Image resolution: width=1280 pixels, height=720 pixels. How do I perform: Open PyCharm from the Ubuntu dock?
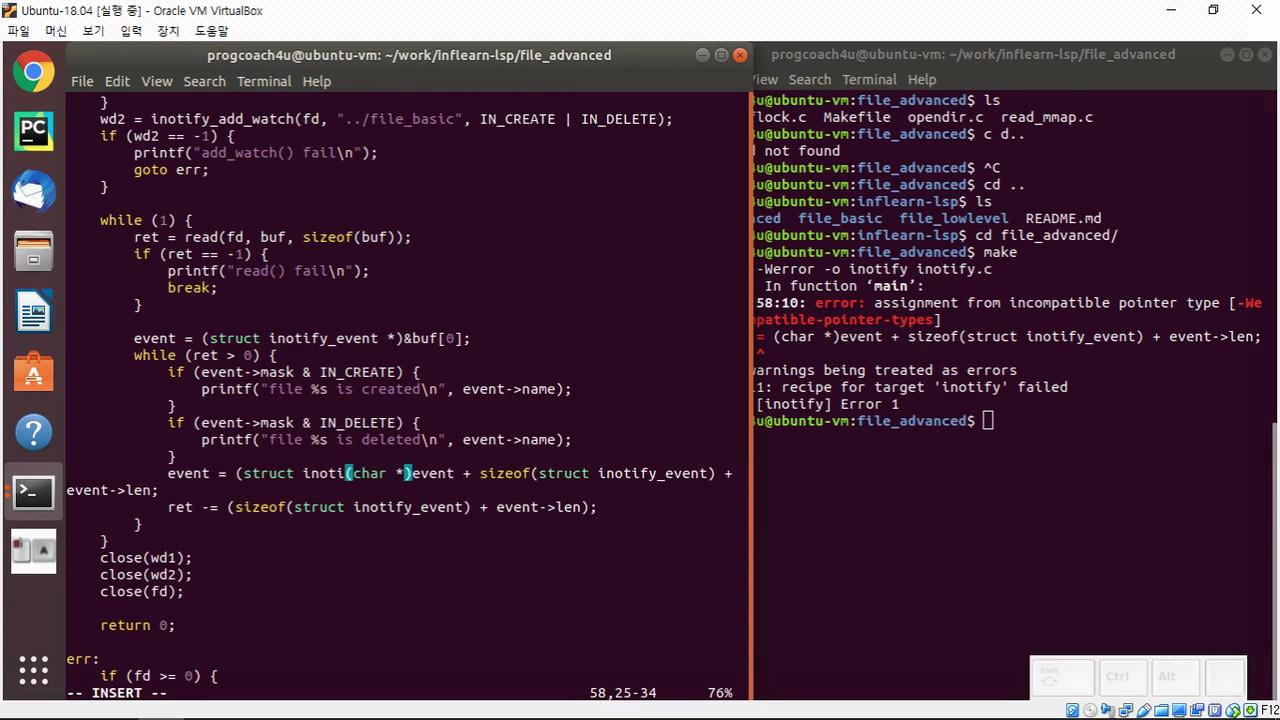point(33,131)
